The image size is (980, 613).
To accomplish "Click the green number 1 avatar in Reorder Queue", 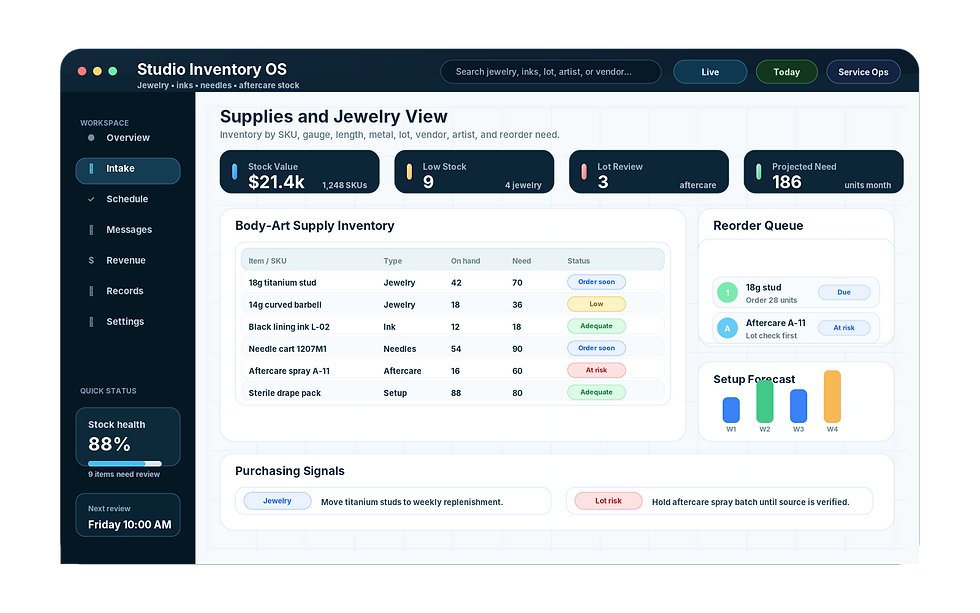I will point(728,292).
